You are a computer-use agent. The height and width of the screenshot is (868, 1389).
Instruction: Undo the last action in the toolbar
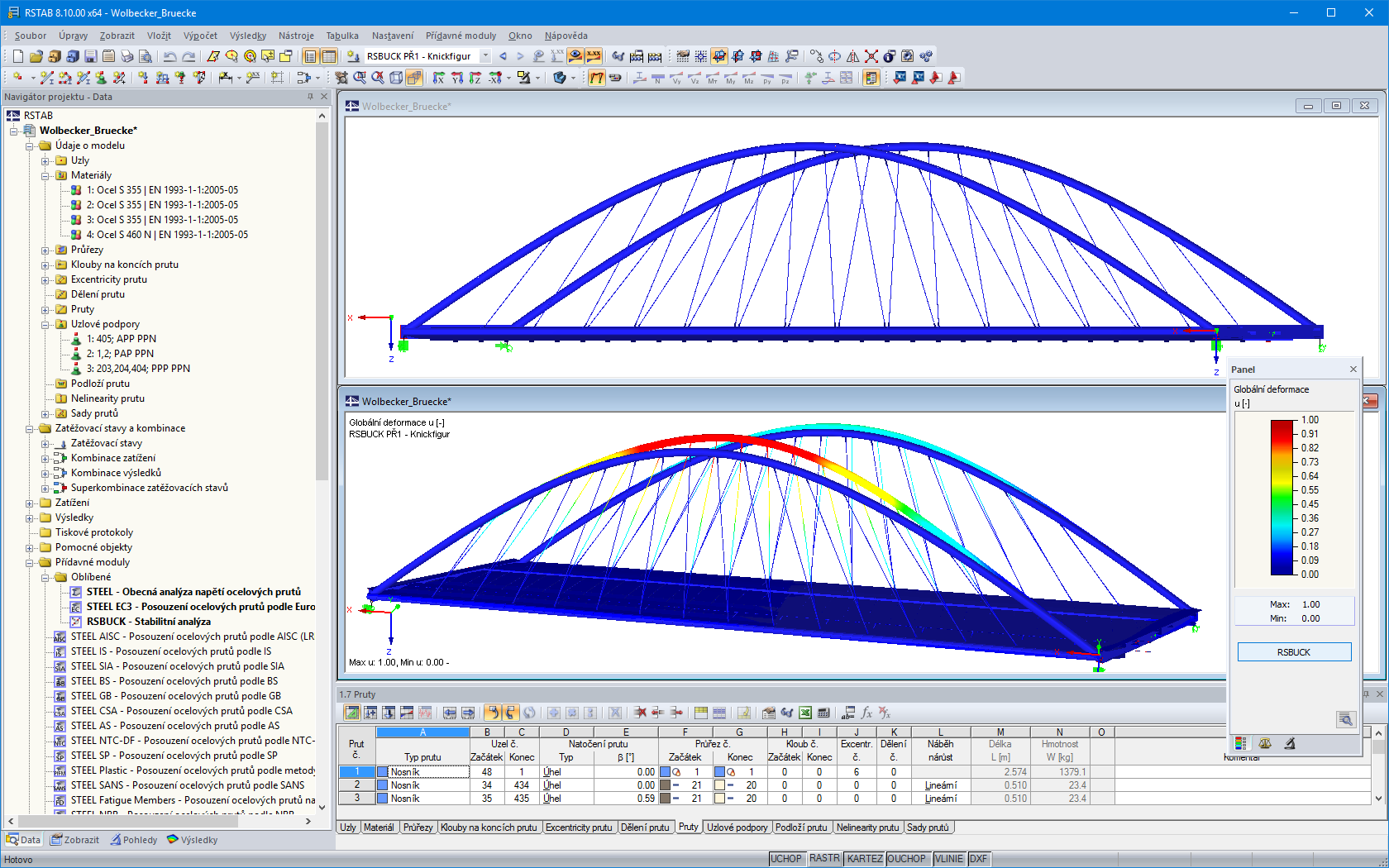coord(170,56)
